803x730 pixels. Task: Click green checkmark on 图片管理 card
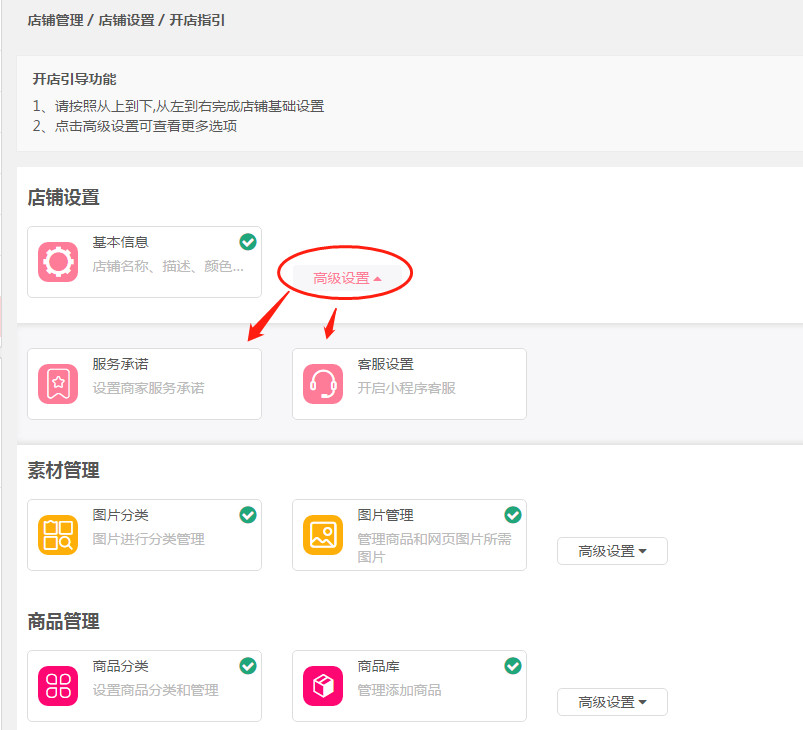(x=513, y=515)
